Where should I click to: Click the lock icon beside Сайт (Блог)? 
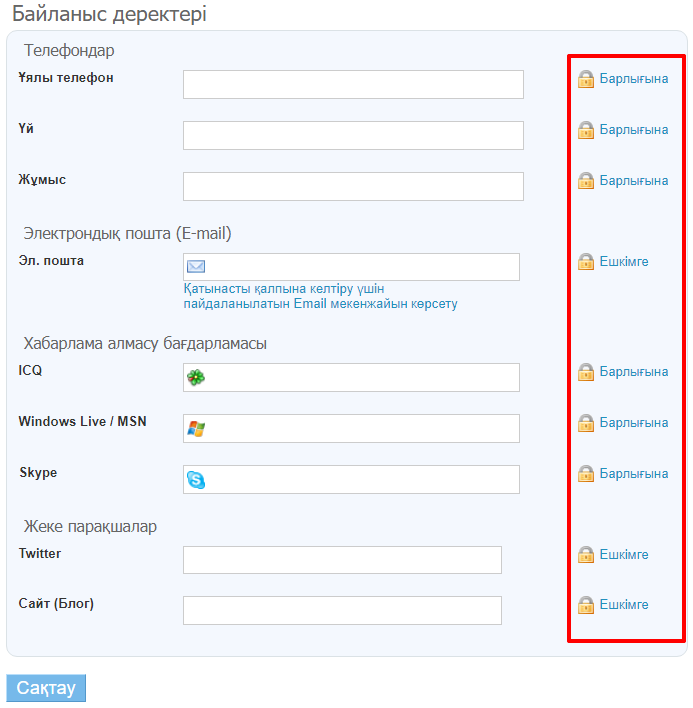pyautogui.click(x=586, y=605)
